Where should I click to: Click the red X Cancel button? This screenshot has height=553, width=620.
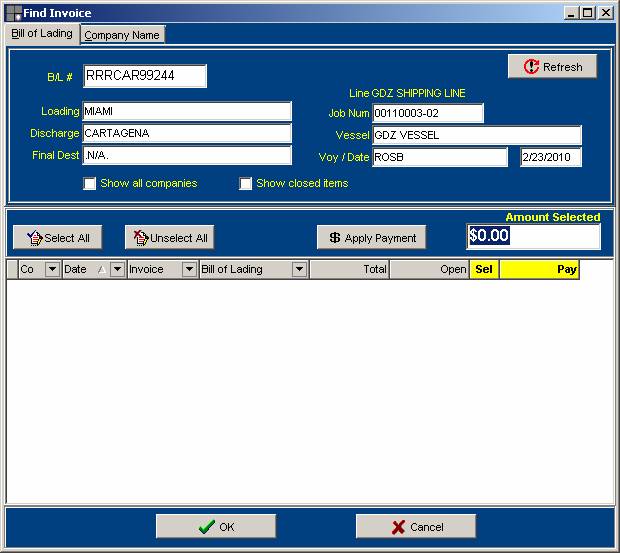[x=416, y=526]
